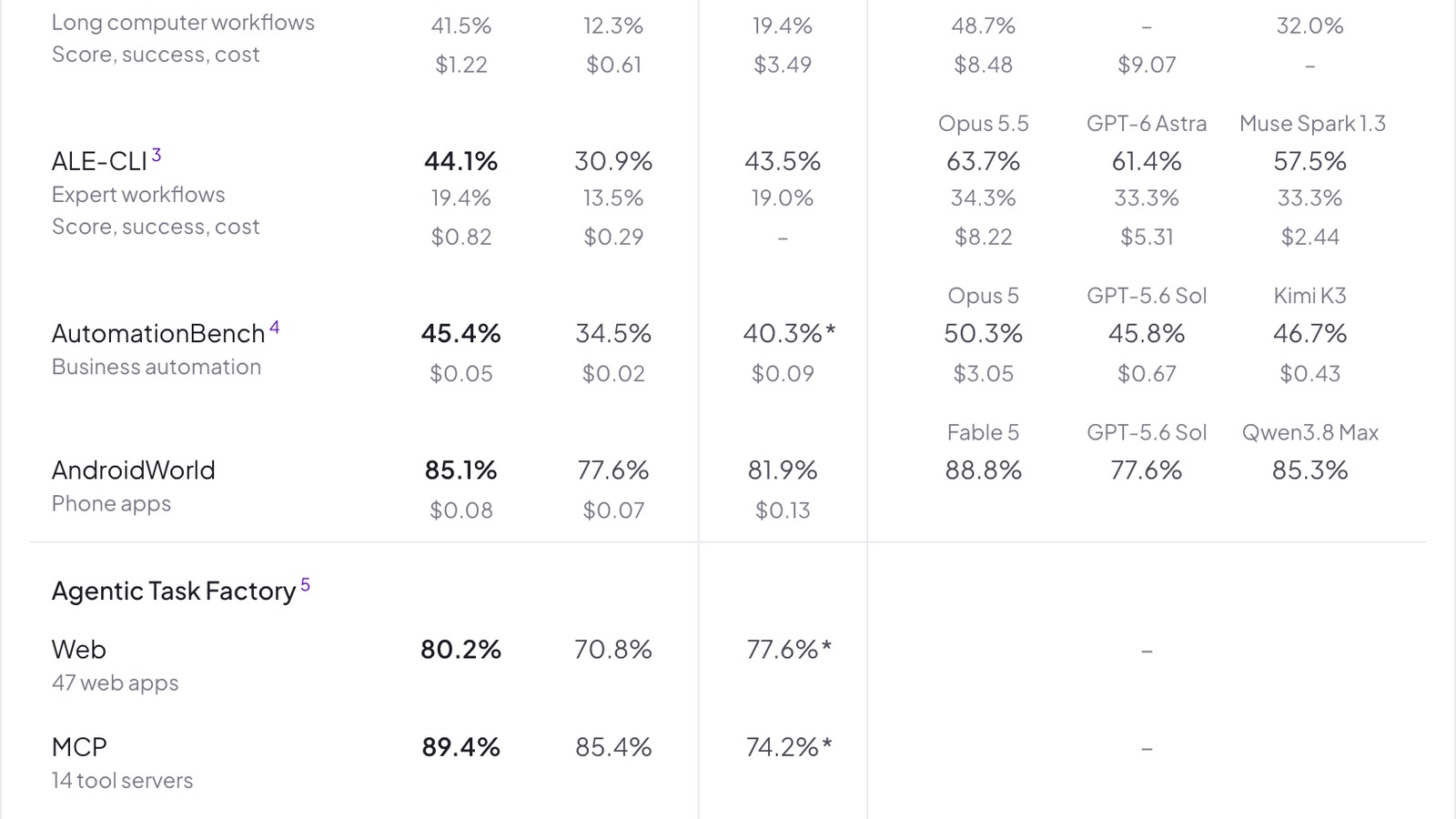
Task: Click the Fable 5 model label
Action: pos(983,432)
